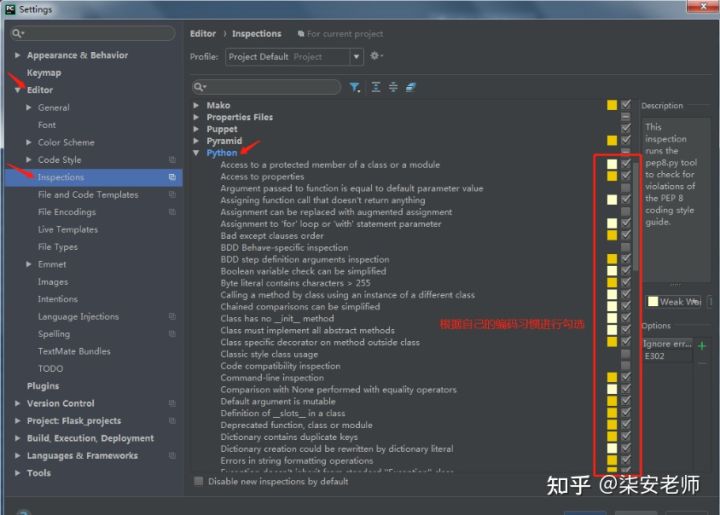Click severity swatch for 'Access to properties'
720x515 pixels.
pos(612,176)
